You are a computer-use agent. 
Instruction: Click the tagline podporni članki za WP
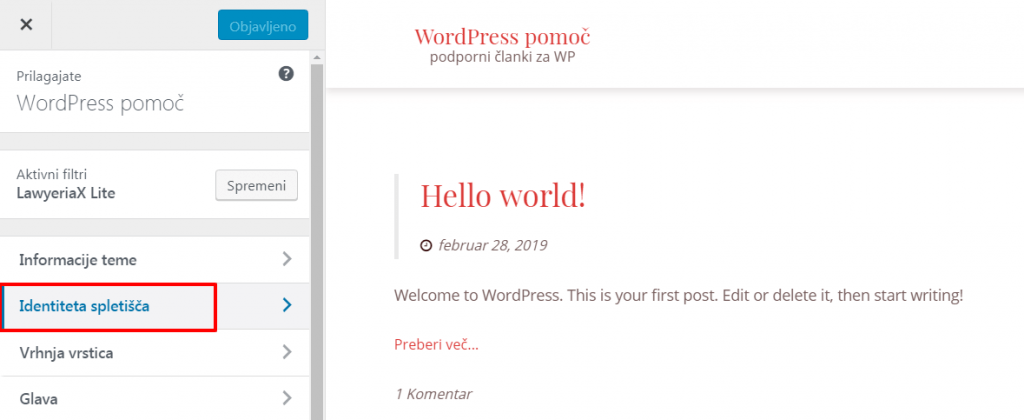(x=502, y=57)
